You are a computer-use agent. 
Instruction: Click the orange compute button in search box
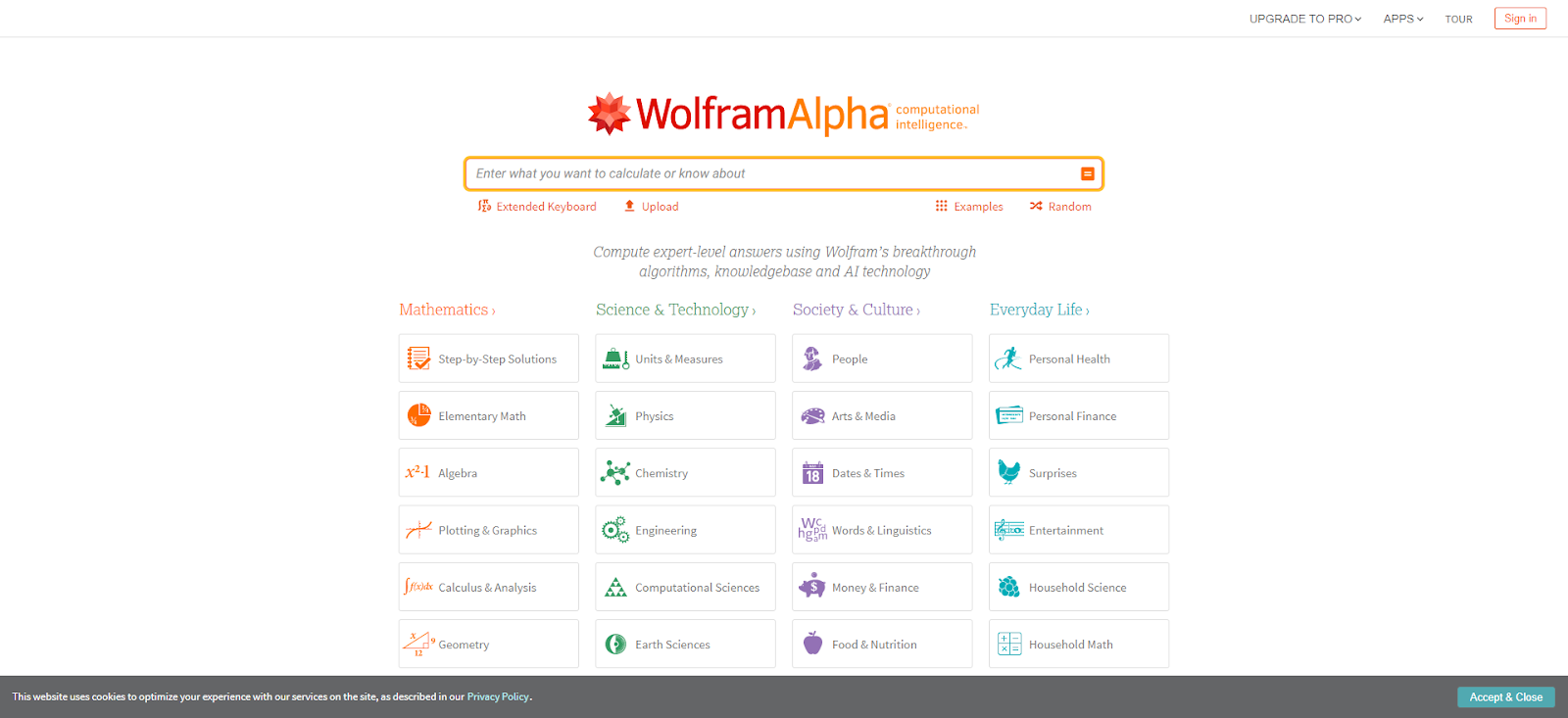point(1087,173)
